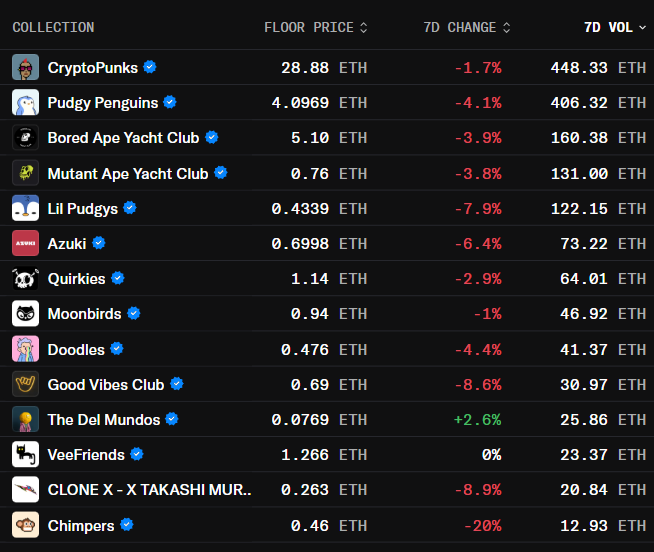
Task: Select the pink Doodles avatar icon
Action: tap(25, 349)
